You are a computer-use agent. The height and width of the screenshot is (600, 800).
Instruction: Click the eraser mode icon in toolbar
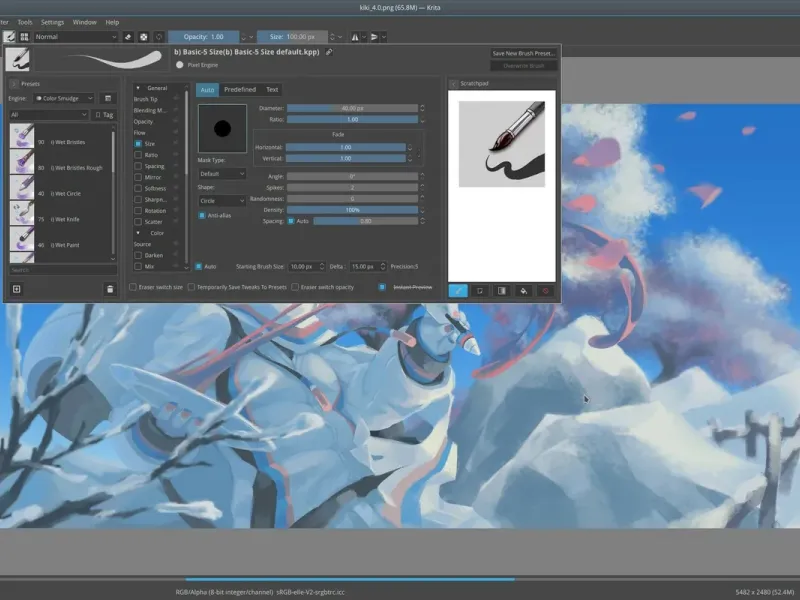pos(128,37)
